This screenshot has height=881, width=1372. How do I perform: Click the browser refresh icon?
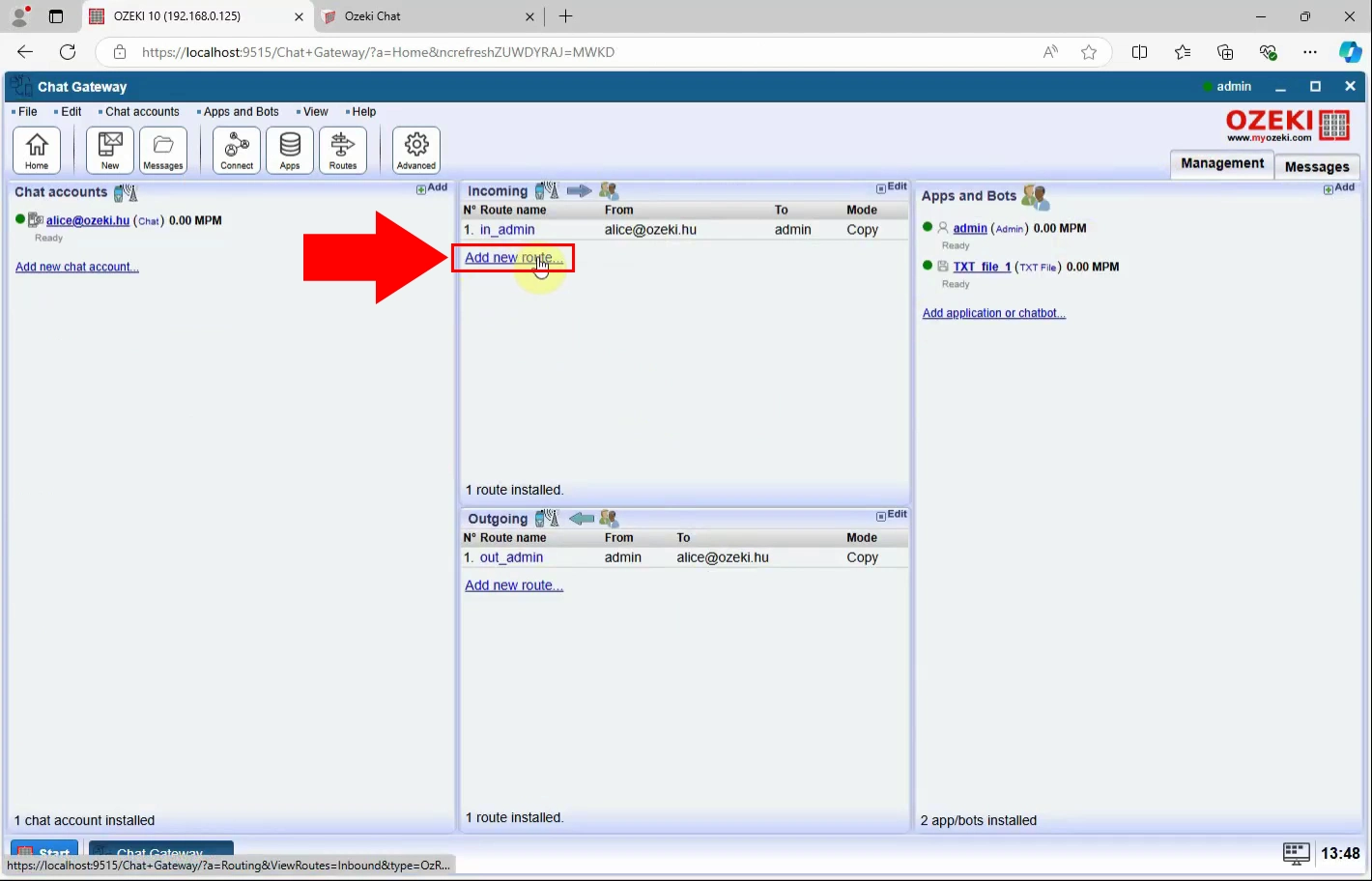coord(68,52)
